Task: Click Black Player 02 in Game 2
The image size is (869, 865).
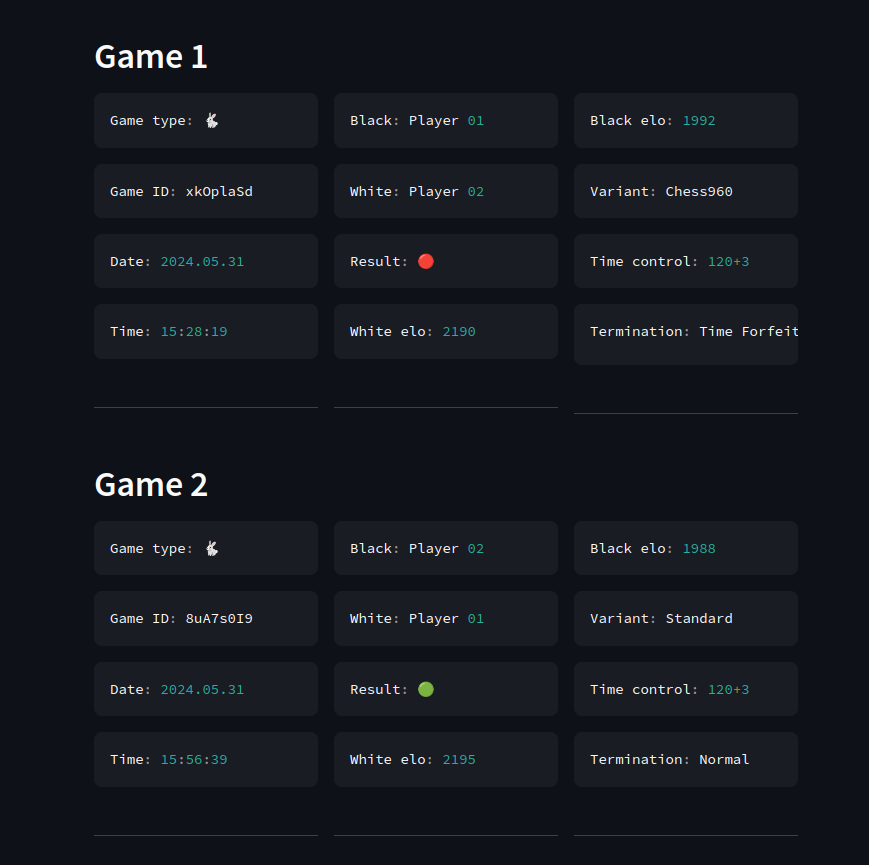Action: coord(446,548)
